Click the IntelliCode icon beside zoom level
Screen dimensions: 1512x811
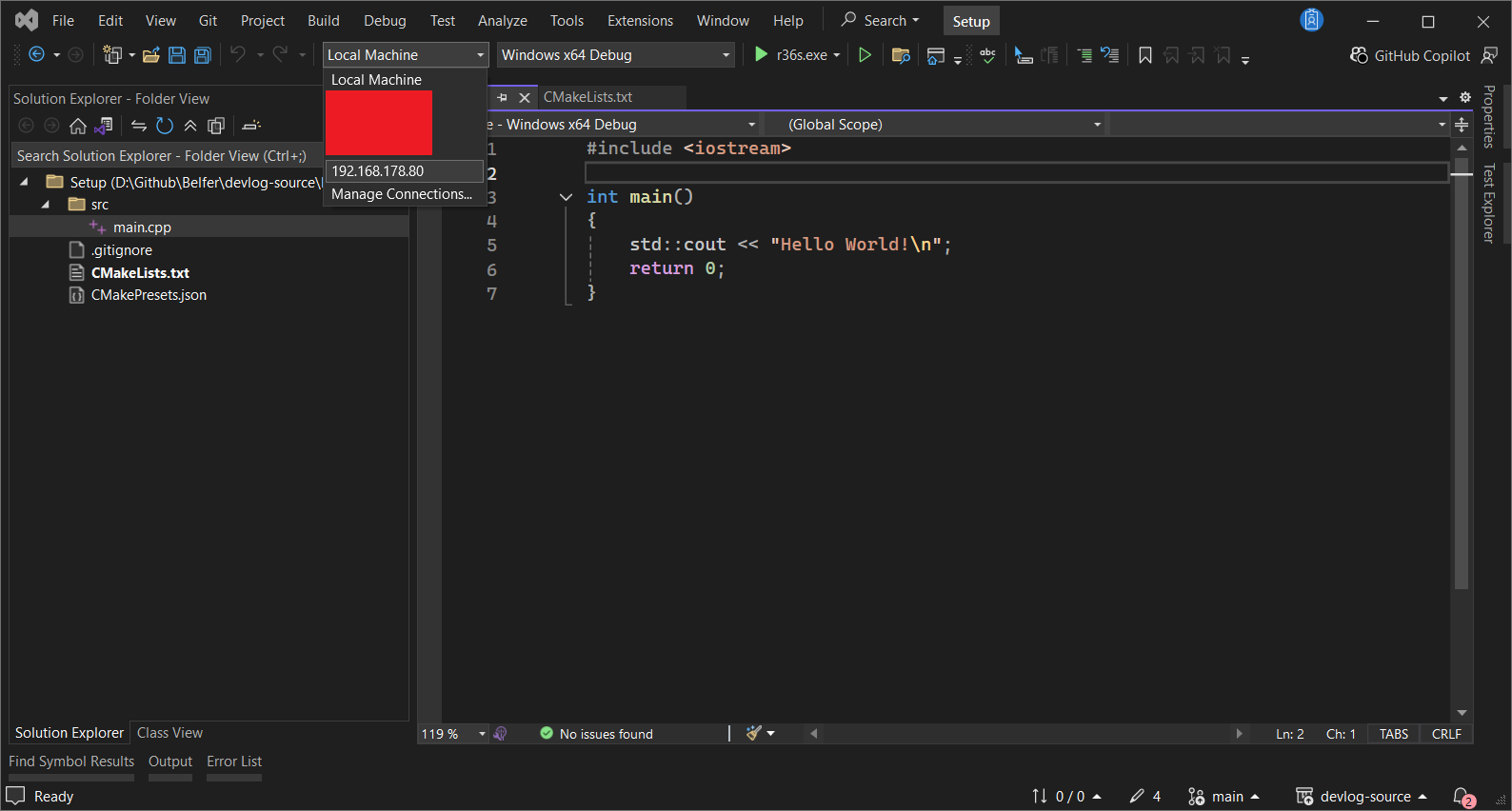point(501,734)
